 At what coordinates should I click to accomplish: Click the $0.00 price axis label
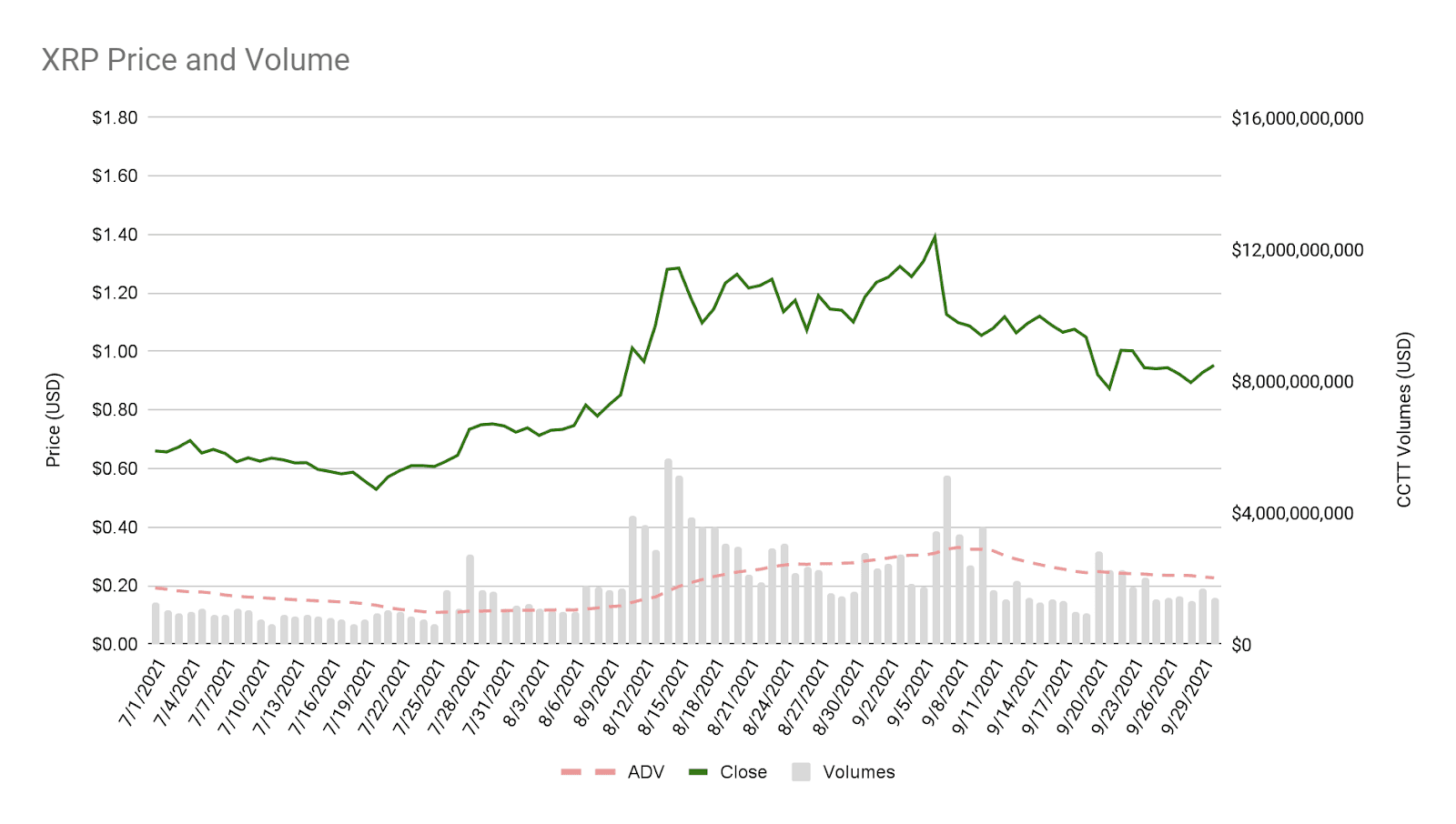point(115,644)
